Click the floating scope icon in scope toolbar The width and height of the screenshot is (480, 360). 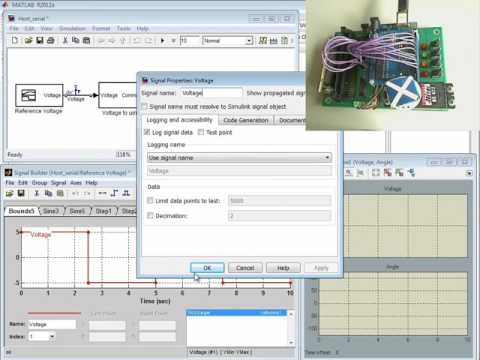[411, 172]
